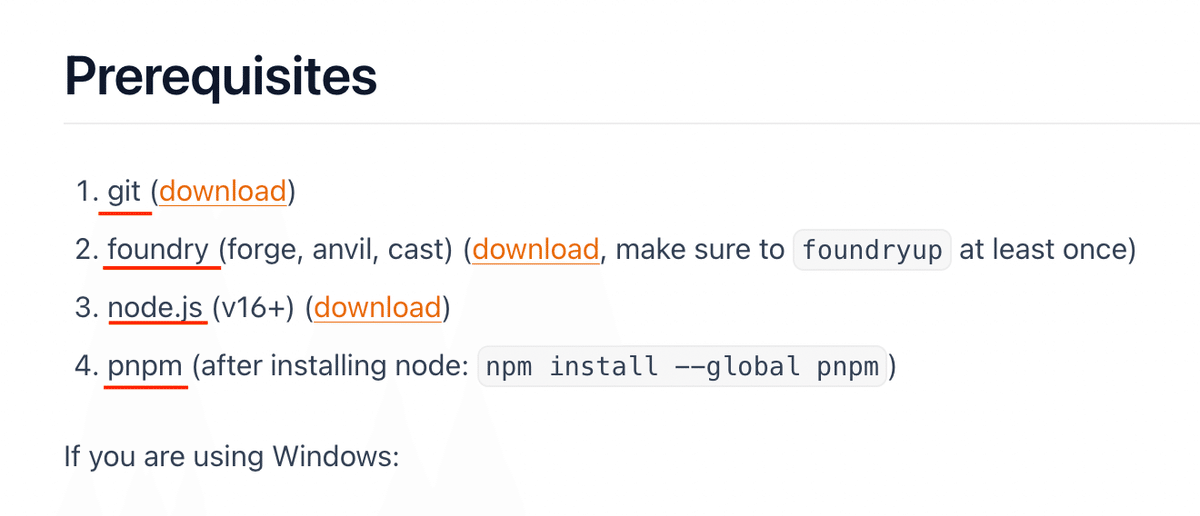Click the sentence If you are using Windows:

point(232,457)
